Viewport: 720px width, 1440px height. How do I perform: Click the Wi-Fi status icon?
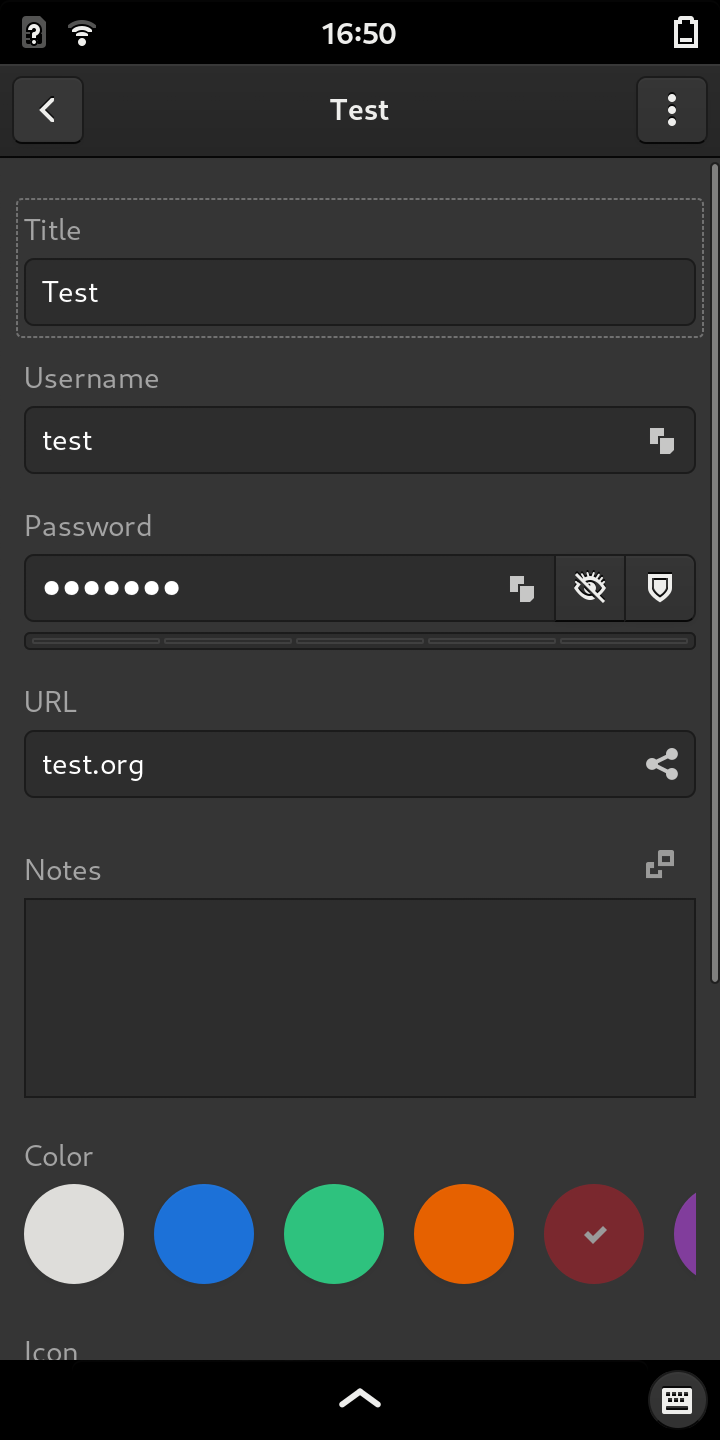(82, 33)
